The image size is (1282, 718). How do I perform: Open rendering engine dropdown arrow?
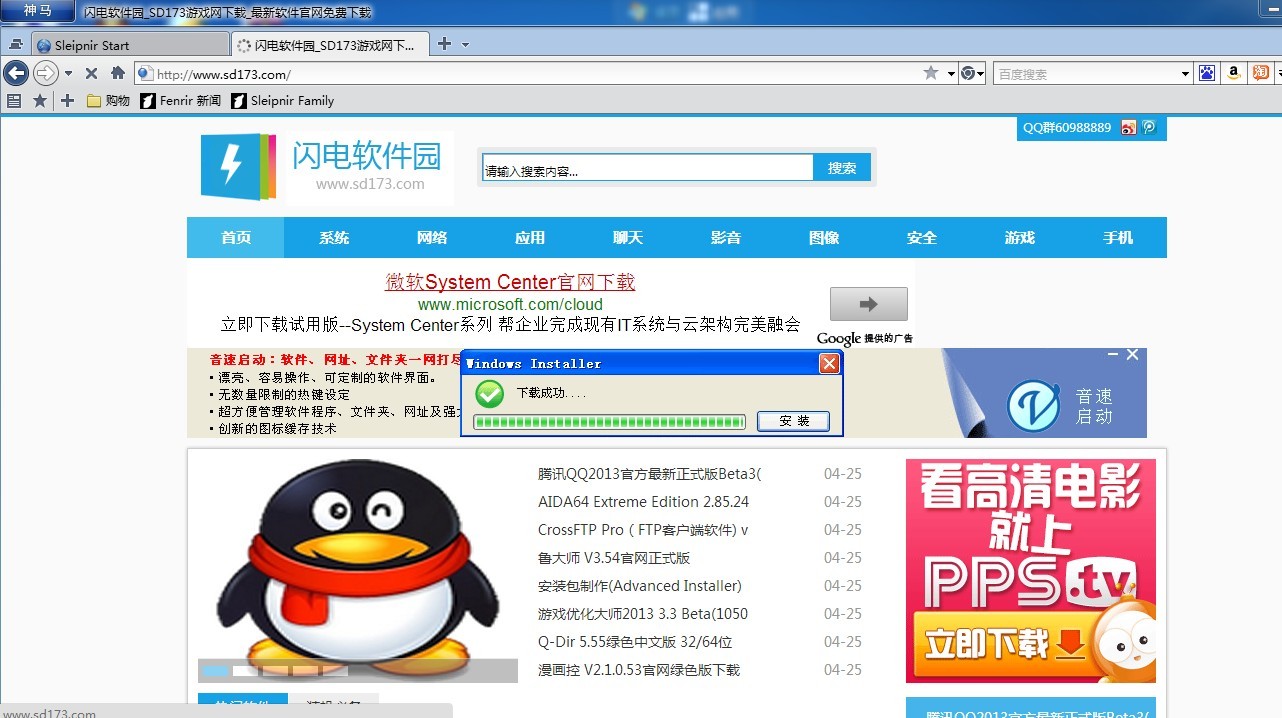(981, 74)
